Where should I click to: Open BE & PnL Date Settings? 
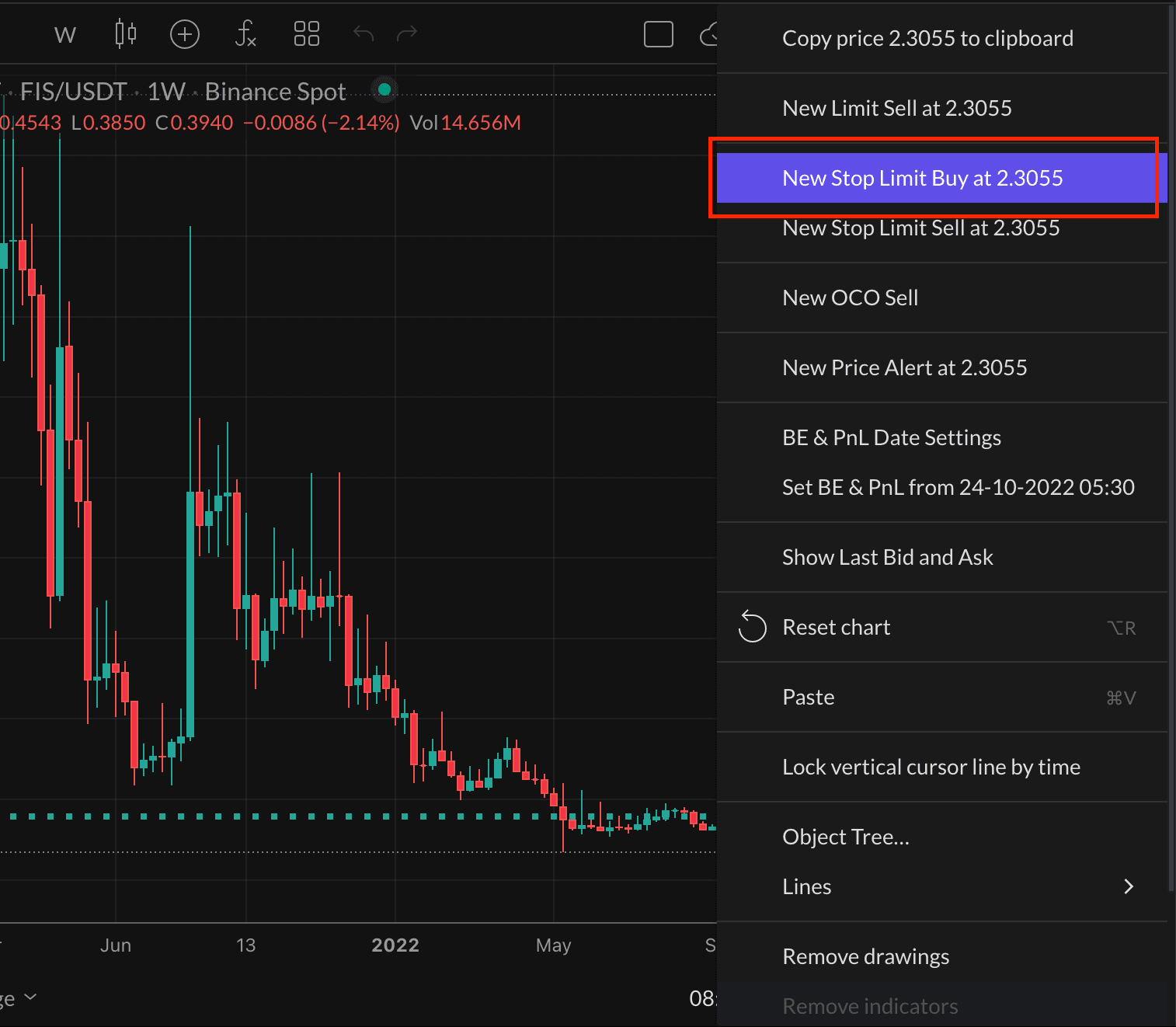point(942,437)
